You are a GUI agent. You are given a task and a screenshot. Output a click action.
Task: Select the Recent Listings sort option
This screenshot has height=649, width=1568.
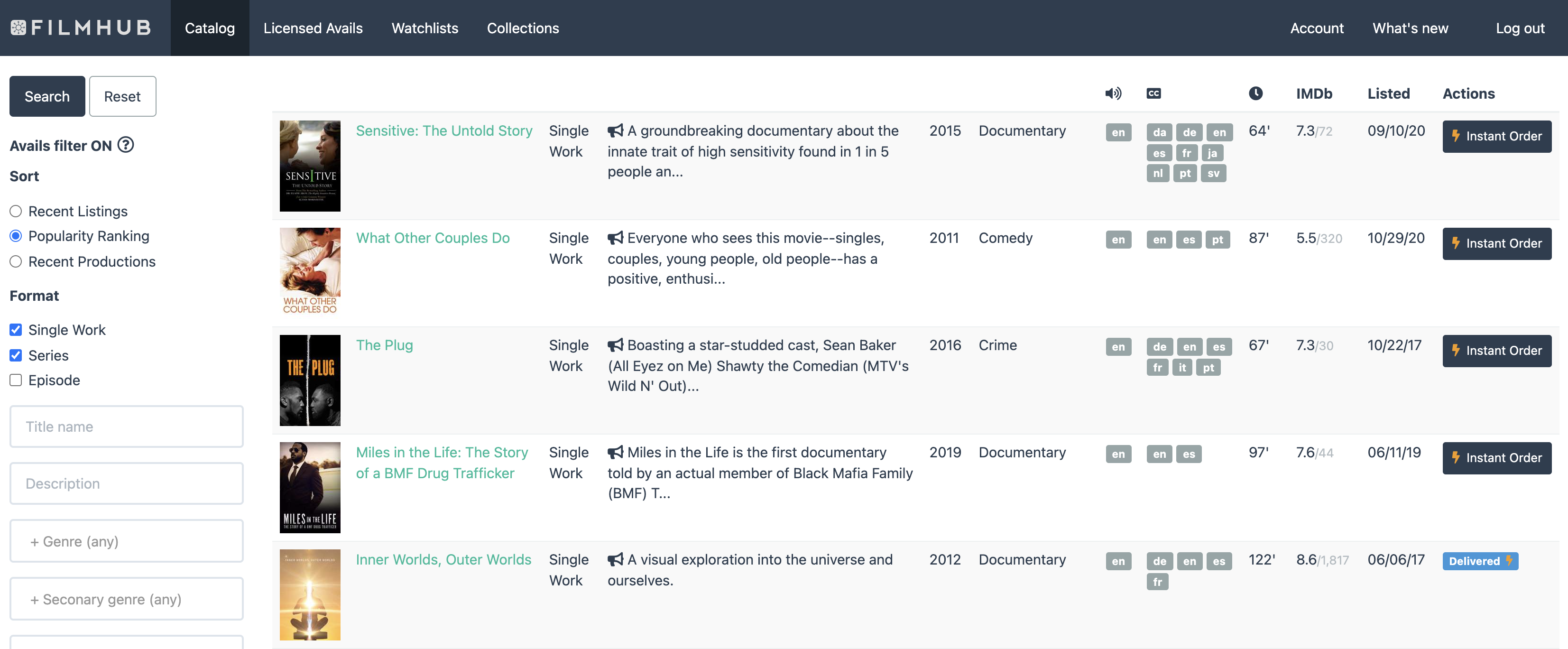(16, 211)
